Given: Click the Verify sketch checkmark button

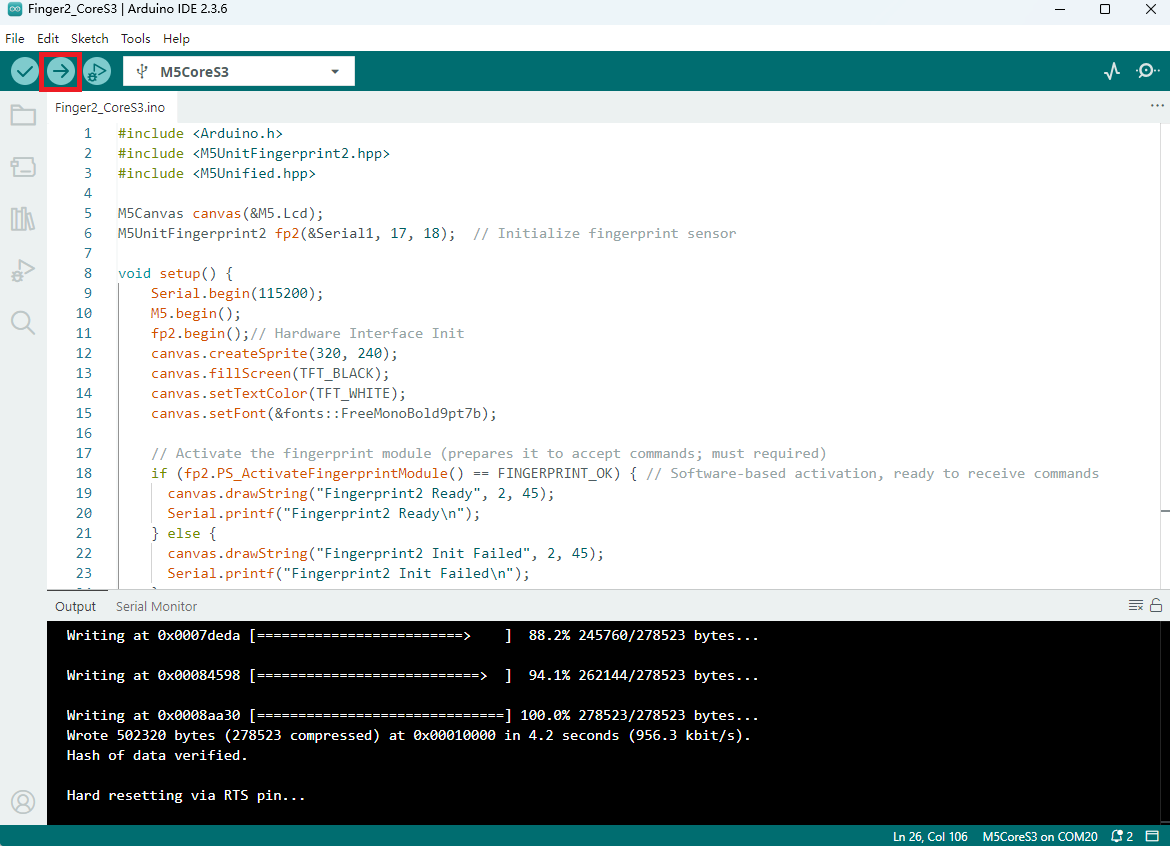Looking at the screenshot, I should [25, 71].
